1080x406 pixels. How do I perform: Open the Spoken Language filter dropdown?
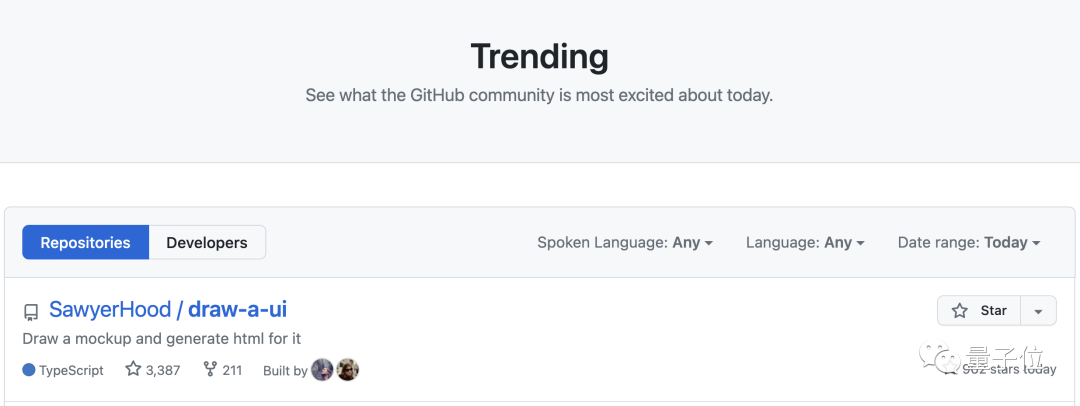(x=625, y=243)
